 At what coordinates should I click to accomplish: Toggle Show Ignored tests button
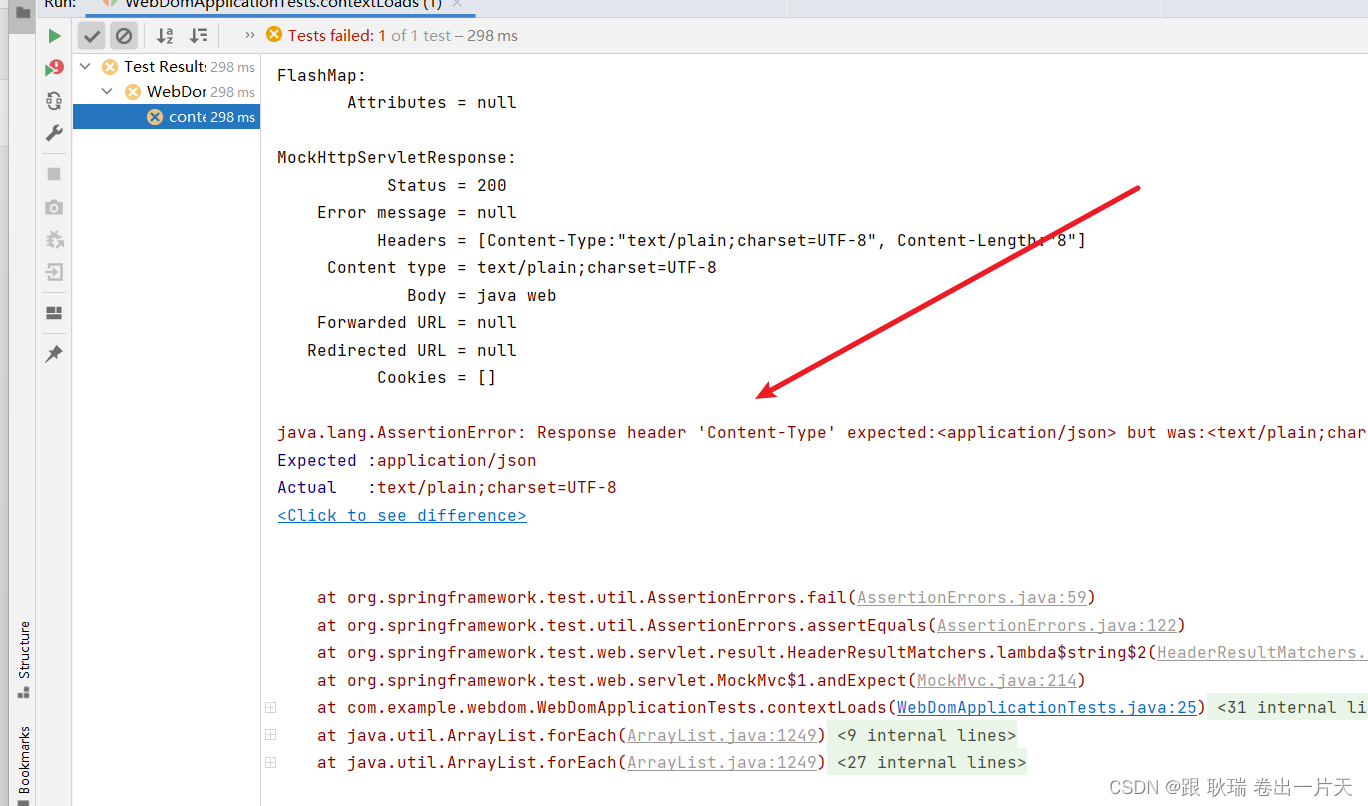click(124, 36)
